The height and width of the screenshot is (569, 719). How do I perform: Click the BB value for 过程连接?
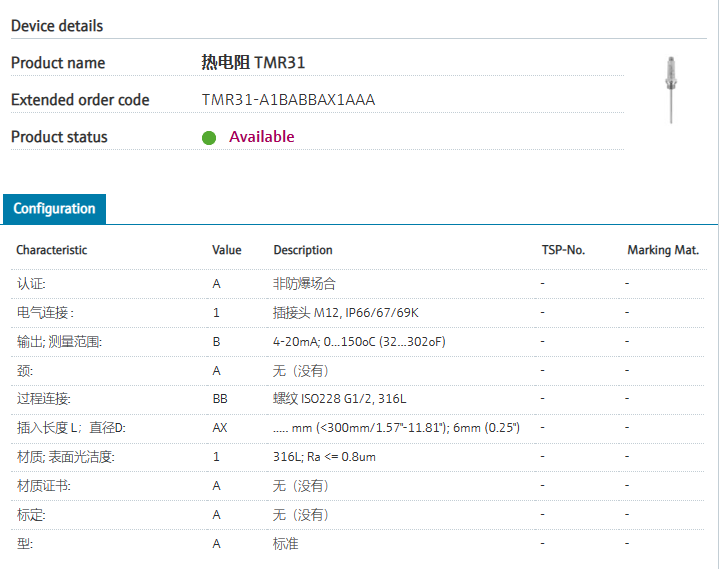click(x=220, y=399)
